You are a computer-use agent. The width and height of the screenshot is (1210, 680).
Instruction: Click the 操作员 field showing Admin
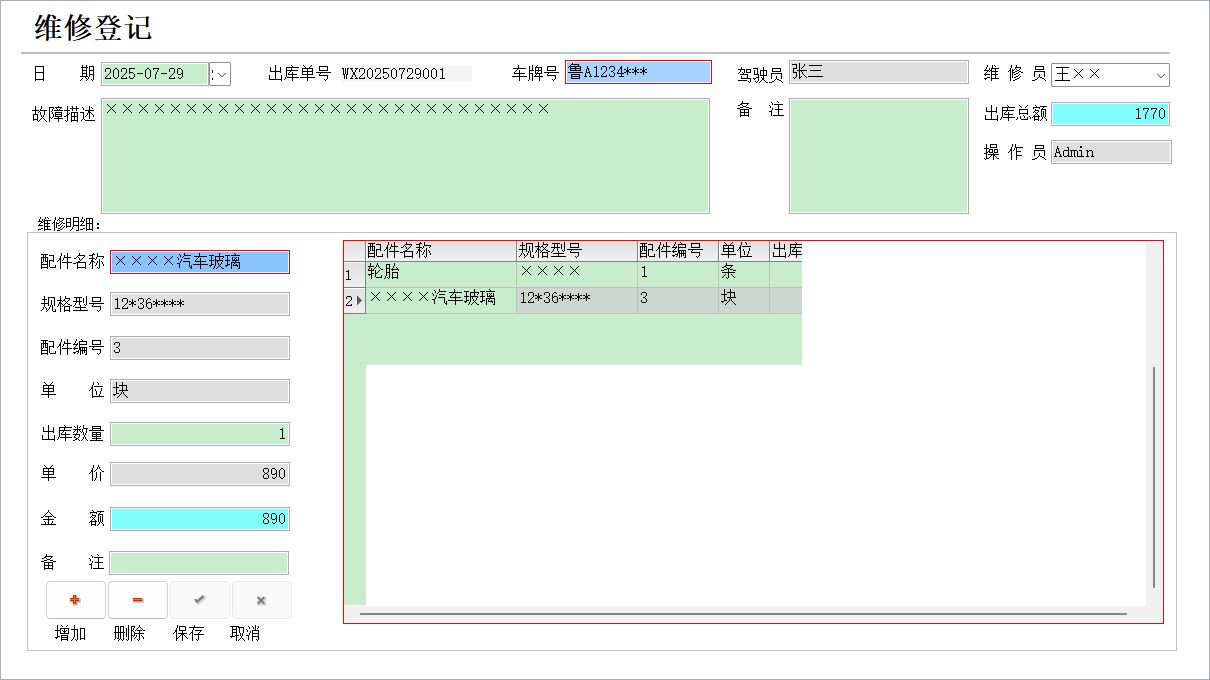coord(1110,152)
